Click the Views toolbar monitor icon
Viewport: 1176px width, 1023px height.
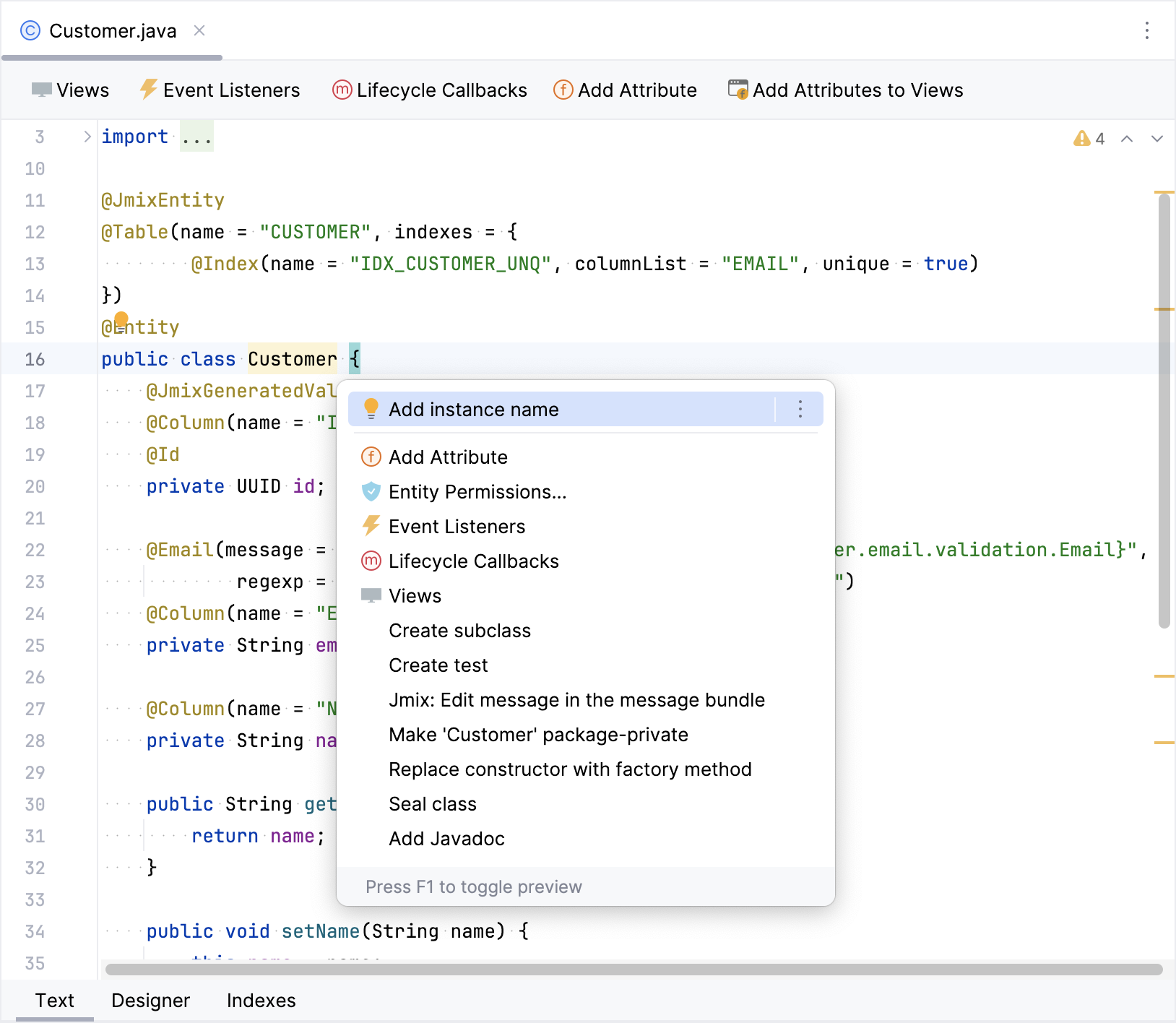point(41,90)
